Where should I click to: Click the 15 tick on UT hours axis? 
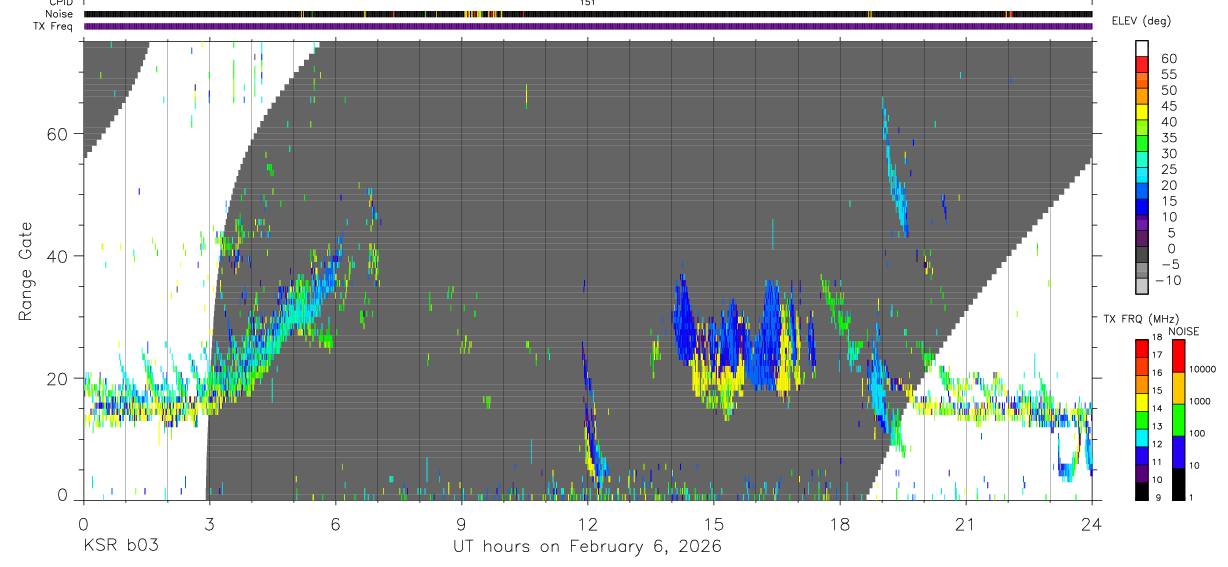click(x=713, y=524)
